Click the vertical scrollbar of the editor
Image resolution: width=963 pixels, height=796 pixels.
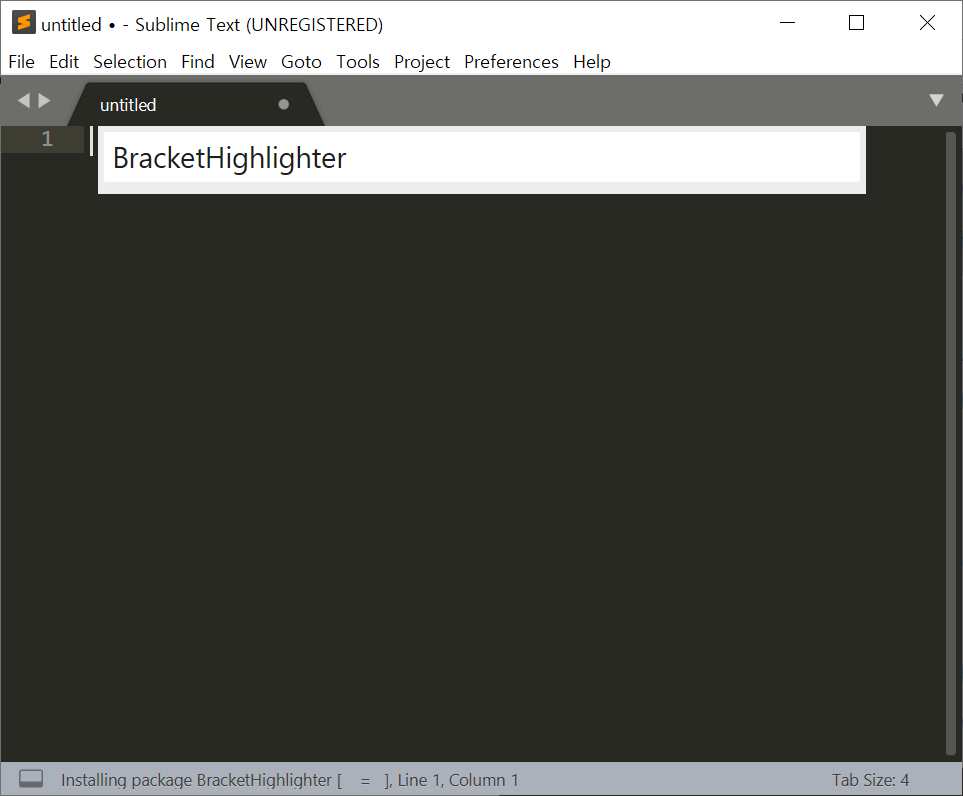(x=951, y=443)
